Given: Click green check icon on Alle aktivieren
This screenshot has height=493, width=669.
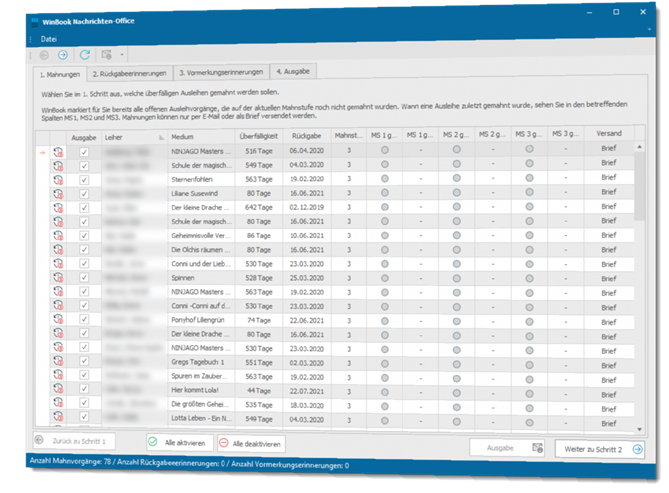Looking at the screenshot, I should click(x=153, y=442).
